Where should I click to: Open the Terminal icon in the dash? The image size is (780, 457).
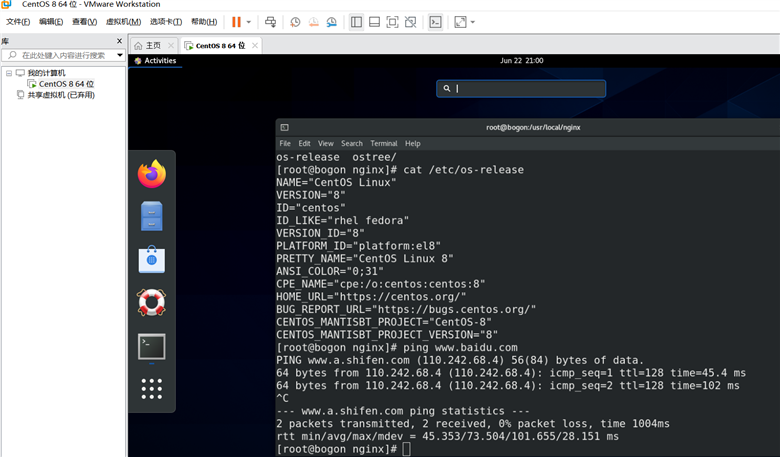pyautogui.click(x=152, y=347)
